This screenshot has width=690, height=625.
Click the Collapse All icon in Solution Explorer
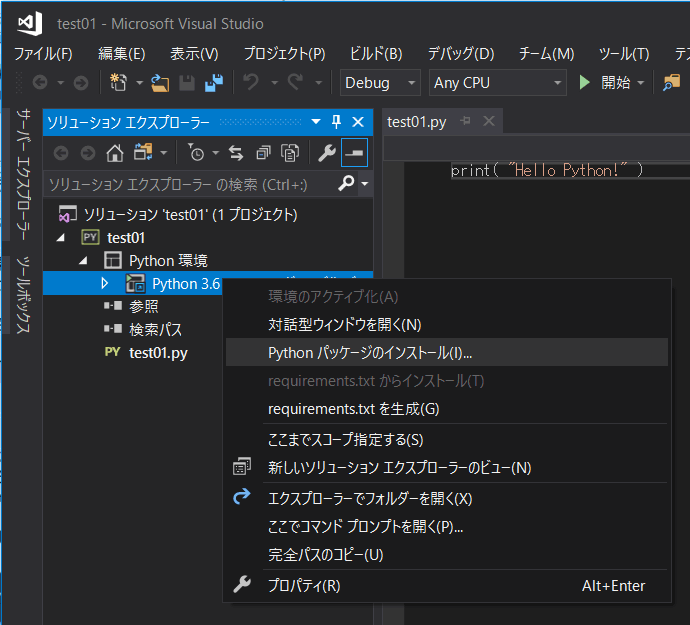point(263,153)
